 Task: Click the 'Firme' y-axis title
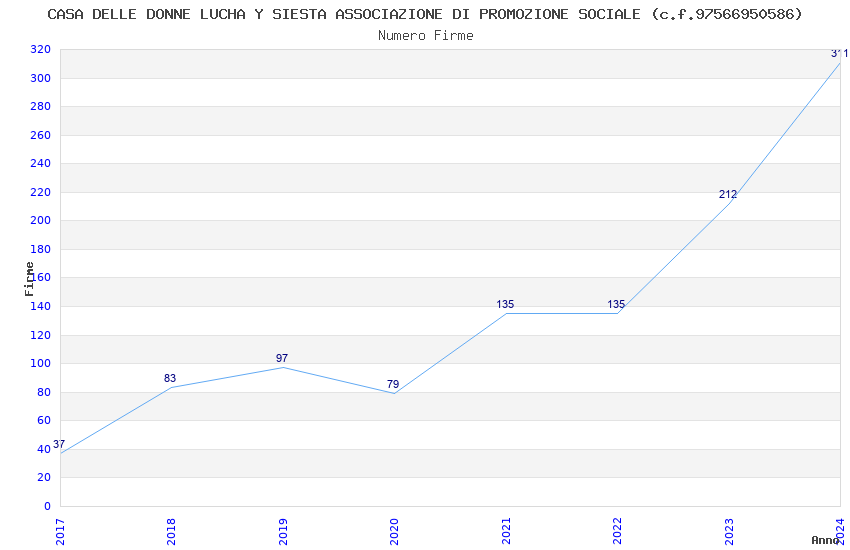pyautogui.click(x=29, y=279)
